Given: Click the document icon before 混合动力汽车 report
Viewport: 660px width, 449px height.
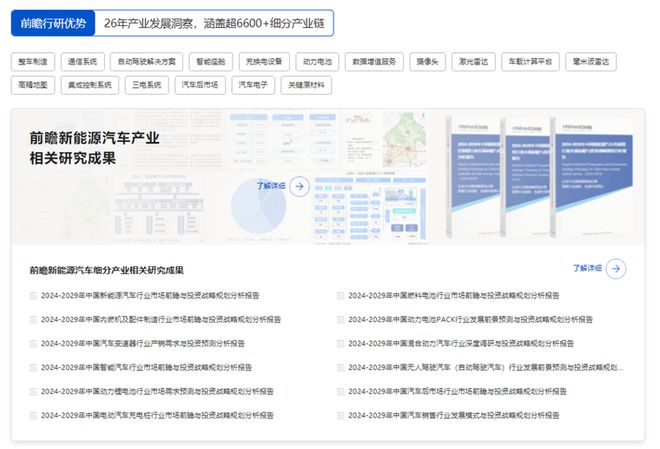Looking at the screenshot, I should (x=341, y=344).
